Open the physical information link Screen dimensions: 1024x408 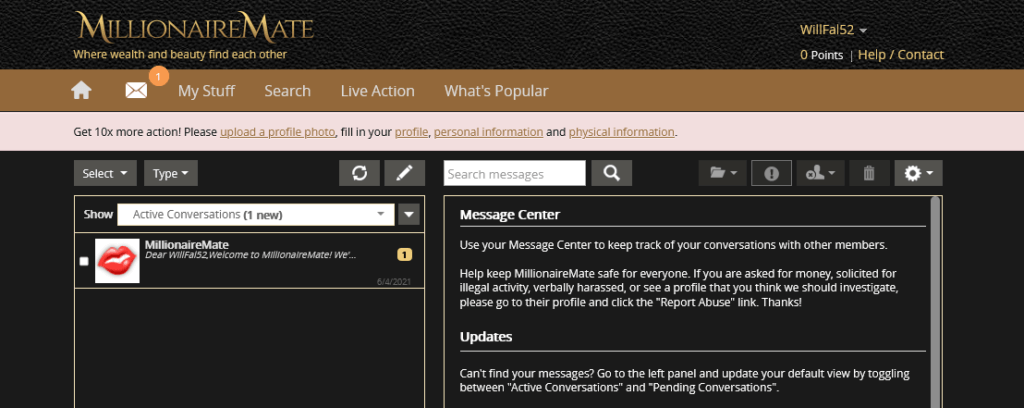(621, 132)
